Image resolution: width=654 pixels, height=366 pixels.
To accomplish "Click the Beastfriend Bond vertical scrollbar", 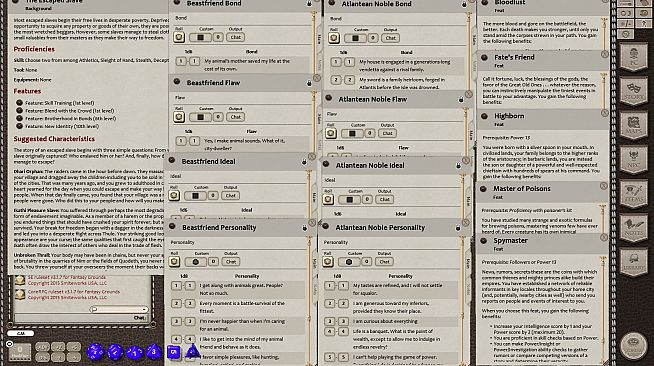I will pos(314,43).
